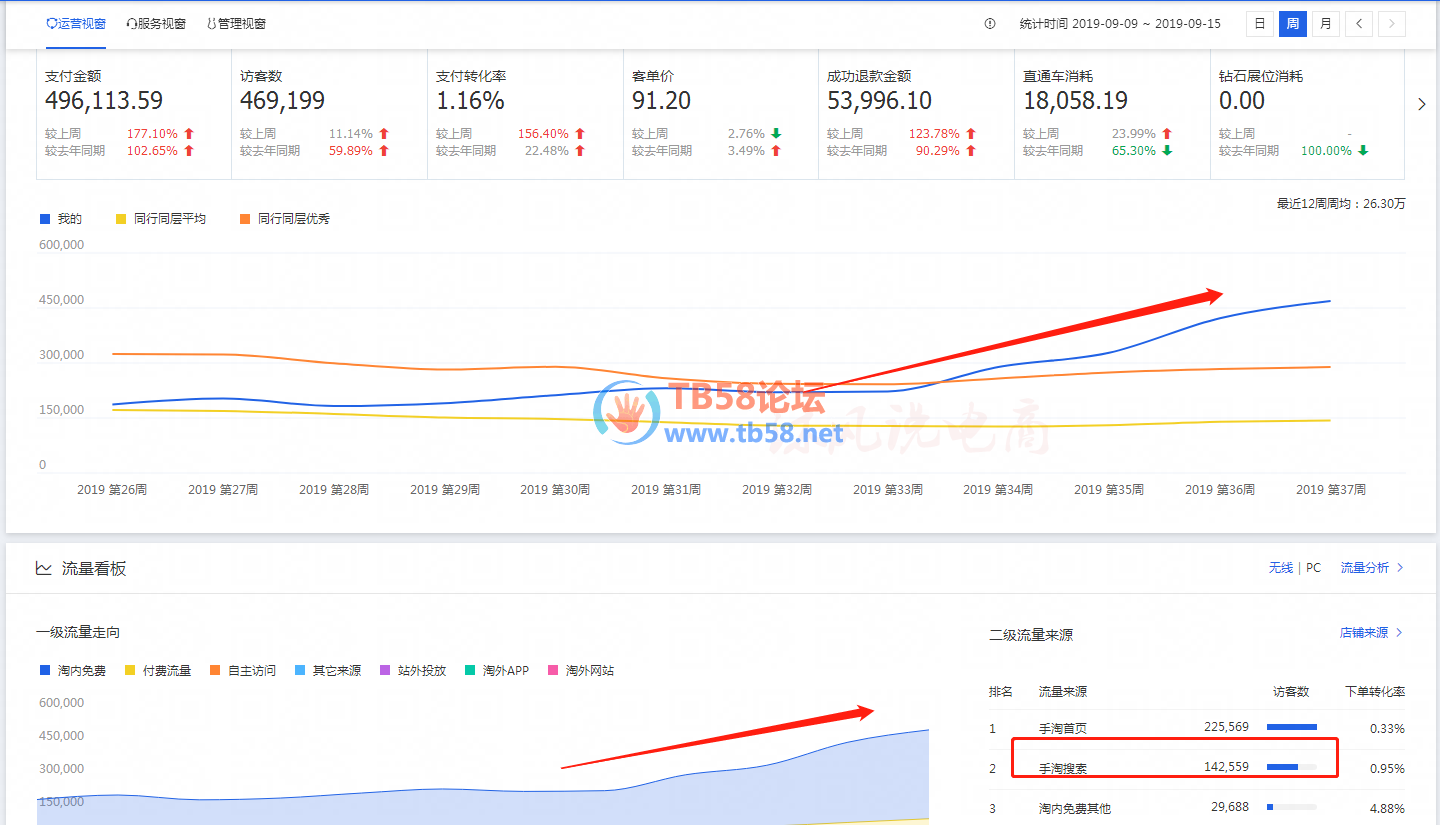Image resolution: width=1440 pixels, height=825 pixels.
Task: Click the next period arrow button
Action: coord(1391,24)
